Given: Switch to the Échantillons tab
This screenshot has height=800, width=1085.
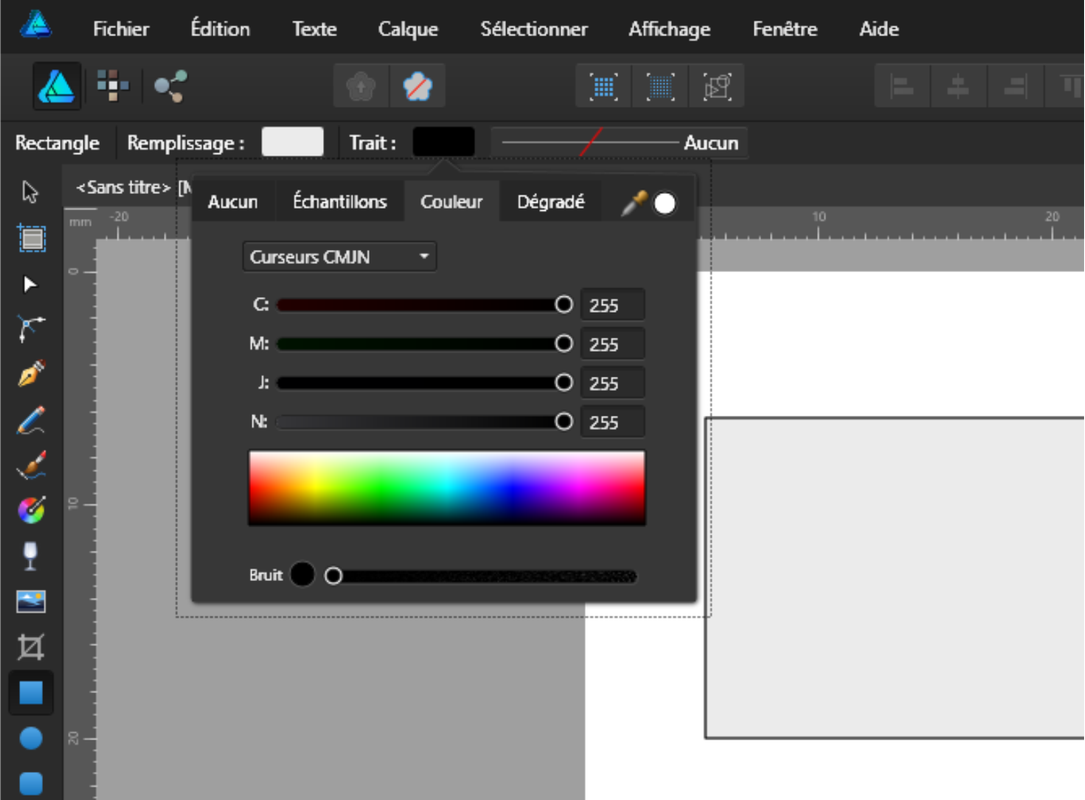Looking at the screenshot, I should click(x=340, y=201).
